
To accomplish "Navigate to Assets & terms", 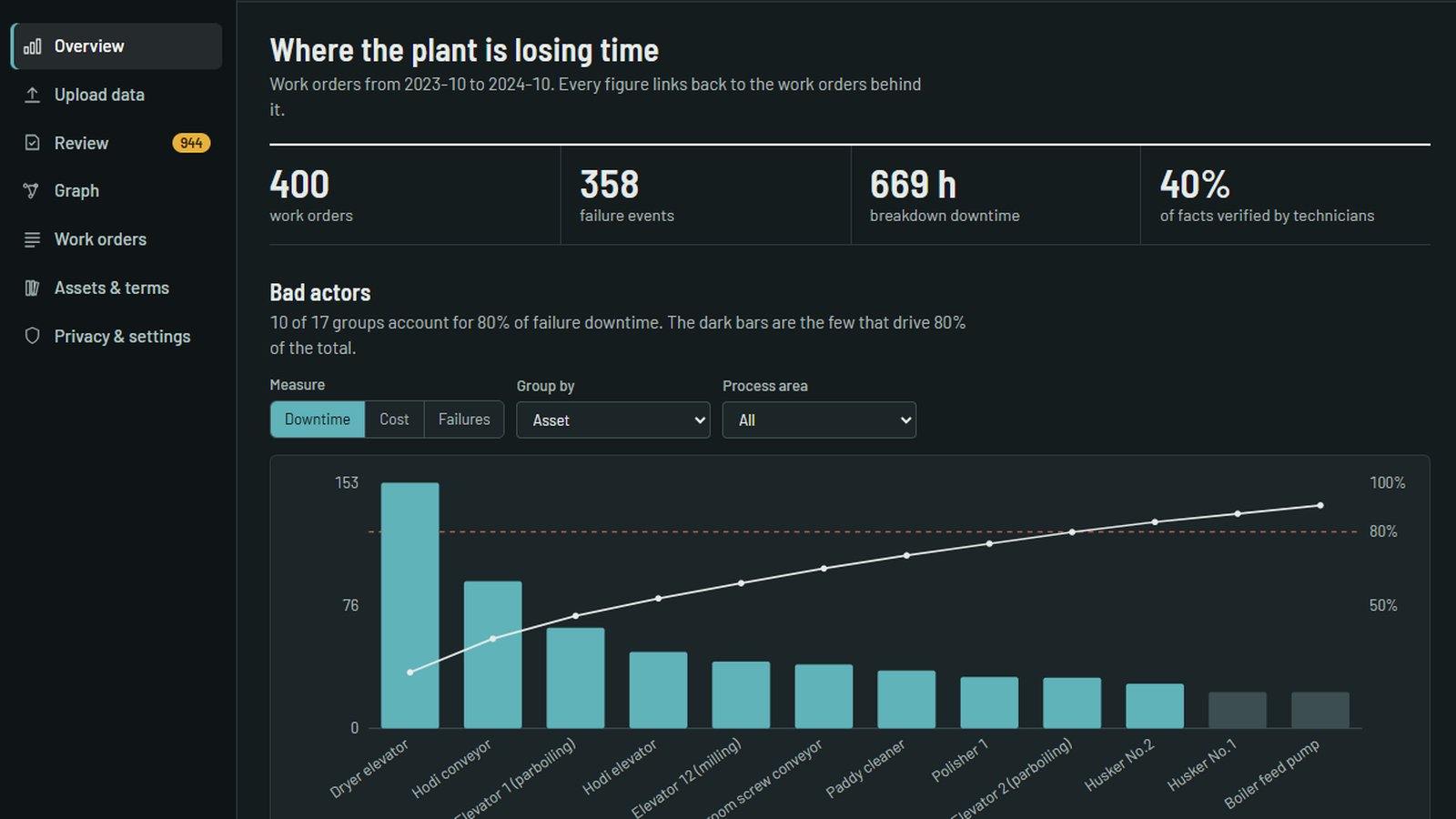I will click(x=116, y=288).
